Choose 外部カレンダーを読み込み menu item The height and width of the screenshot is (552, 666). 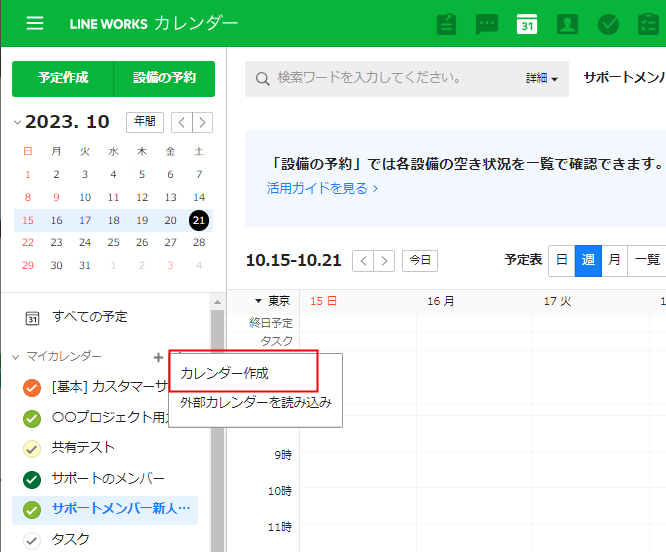[255, 403]
